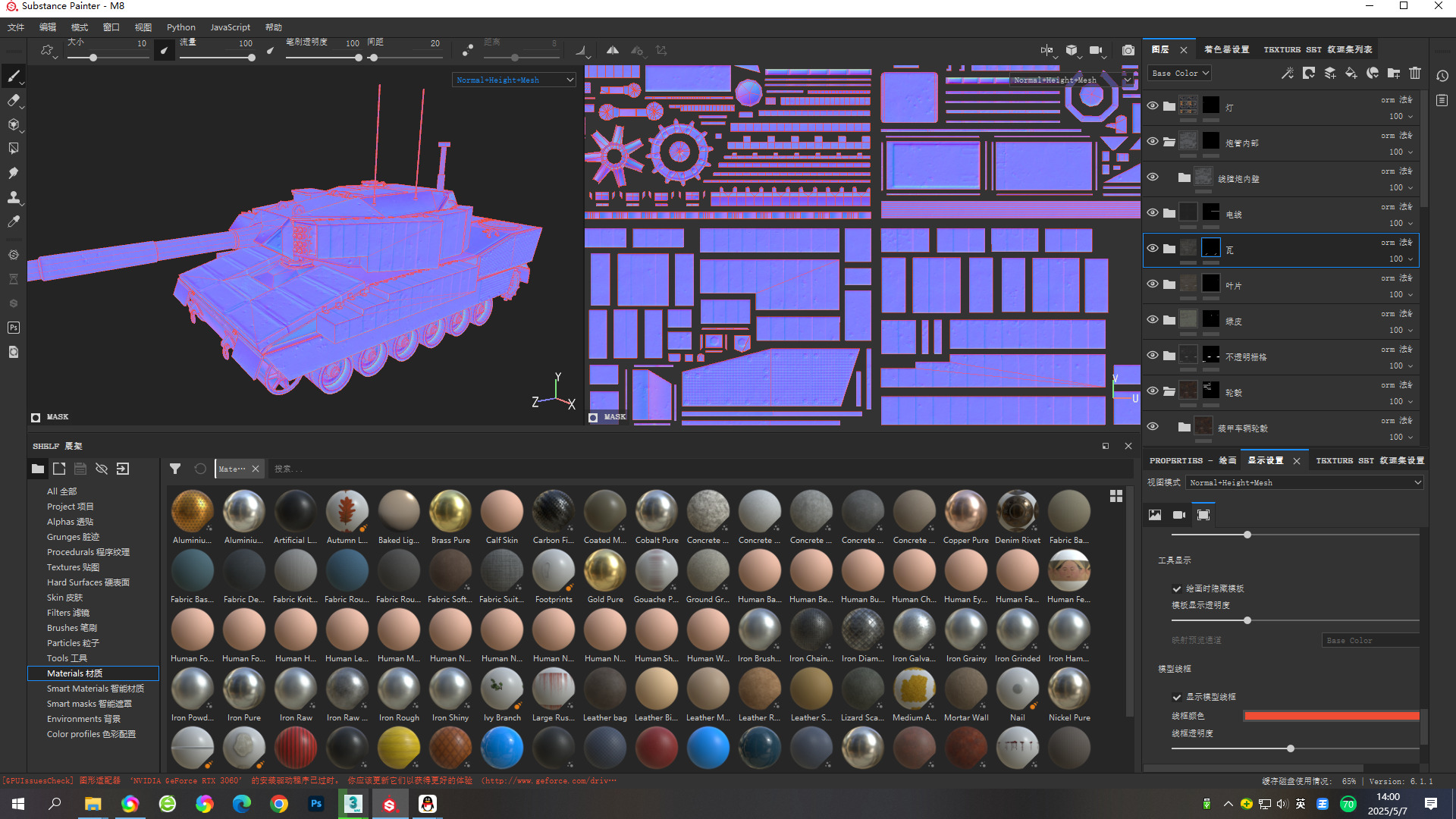Image resolution: width=1456 pixels, height=819 pixels.
Task: Uncheck the 显示模型线框 checkbox
Action: coord(1177,697)
